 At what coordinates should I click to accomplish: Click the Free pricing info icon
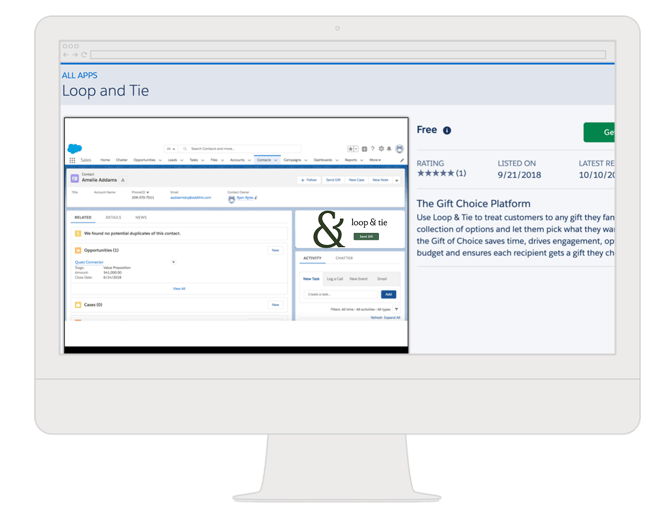click(x=447, y=130)
